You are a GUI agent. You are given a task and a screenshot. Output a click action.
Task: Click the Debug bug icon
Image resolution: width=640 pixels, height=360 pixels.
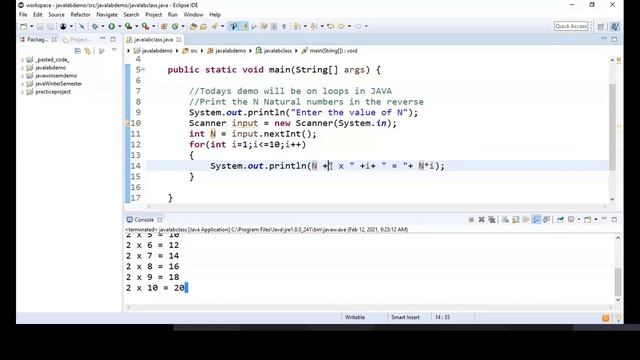point(95,27)
